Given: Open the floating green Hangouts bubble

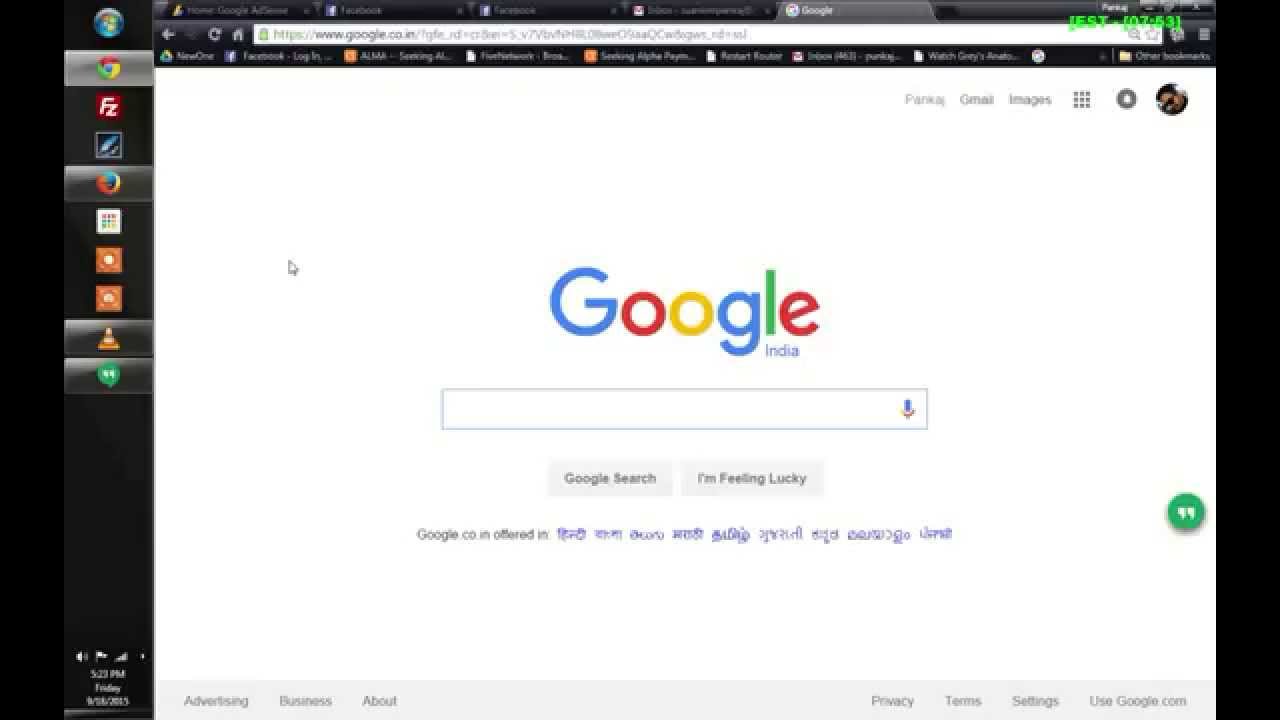Looking at the screenshot, I should coord(1186,513).
